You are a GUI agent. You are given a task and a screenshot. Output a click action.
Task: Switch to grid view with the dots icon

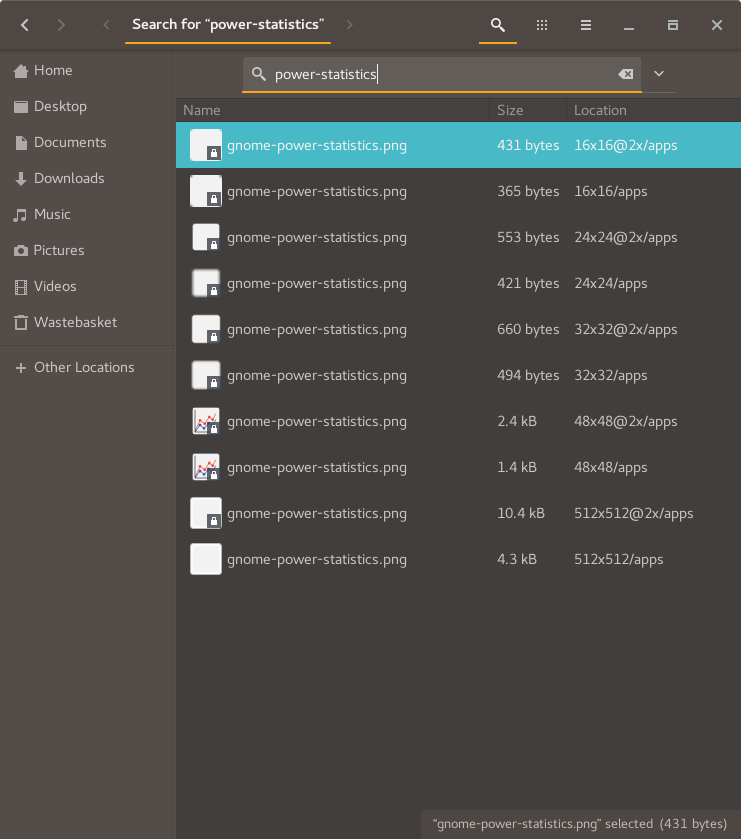click(x=541, y=25)
